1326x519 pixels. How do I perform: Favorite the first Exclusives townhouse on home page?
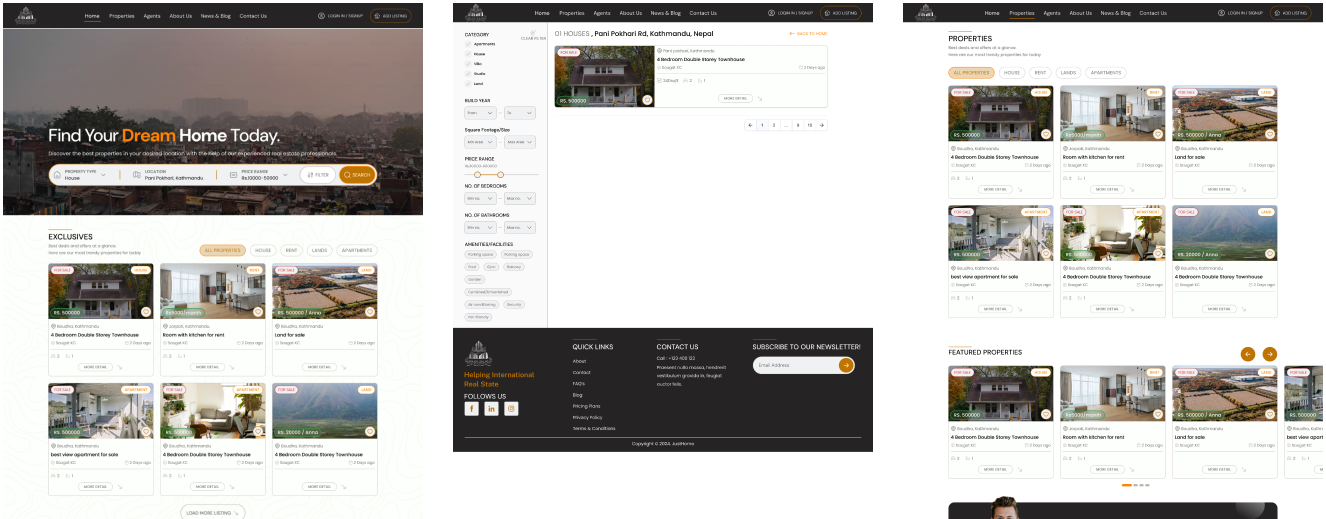146,311
